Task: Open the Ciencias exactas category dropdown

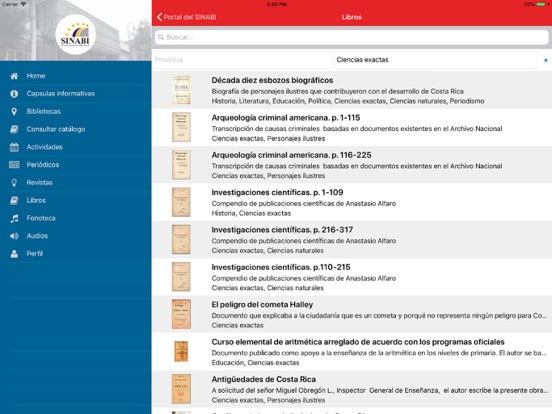Action: click(x=435, y=60)
